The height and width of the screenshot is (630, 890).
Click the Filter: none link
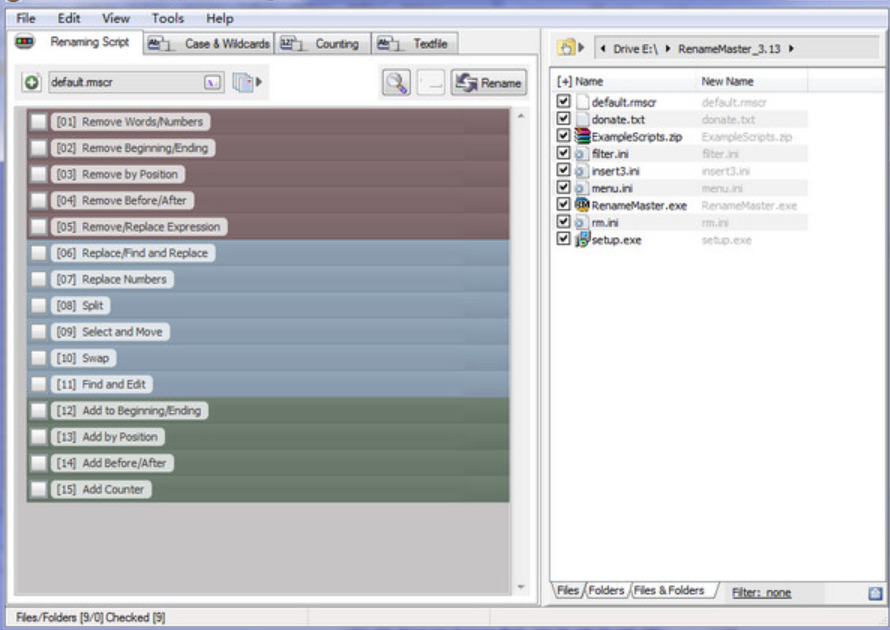(x=761, y=593)
